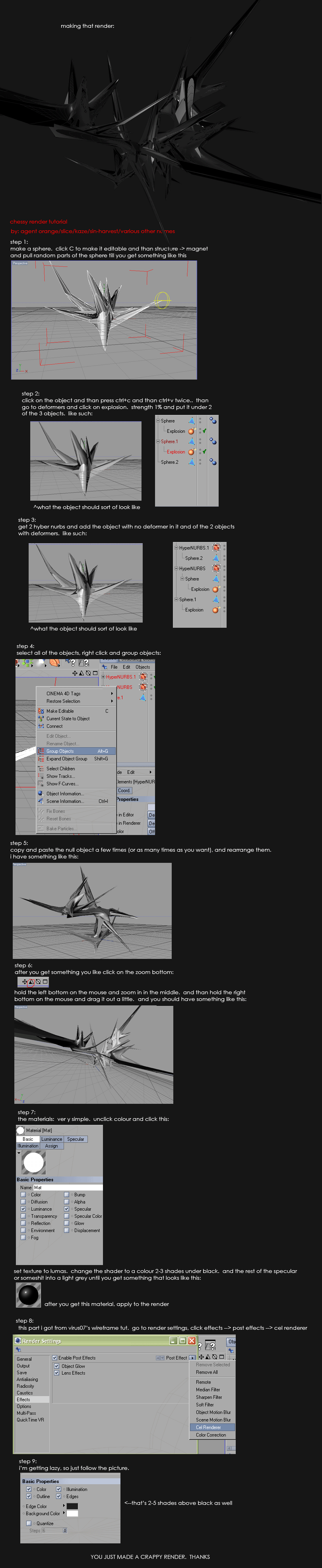Click the HyperNURBS.1 cube icon in step 3 list
Image resolution: width=322 pixels, height=1568 pixels.
pyautogui.click(x=216, y=548)
